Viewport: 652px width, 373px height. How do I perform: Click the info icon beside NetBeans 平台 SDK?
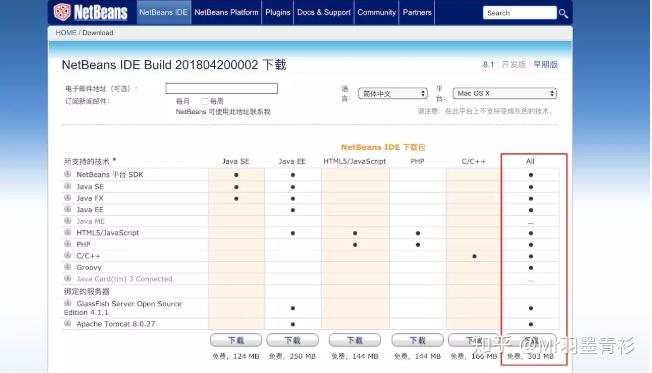tap(68, 174)
